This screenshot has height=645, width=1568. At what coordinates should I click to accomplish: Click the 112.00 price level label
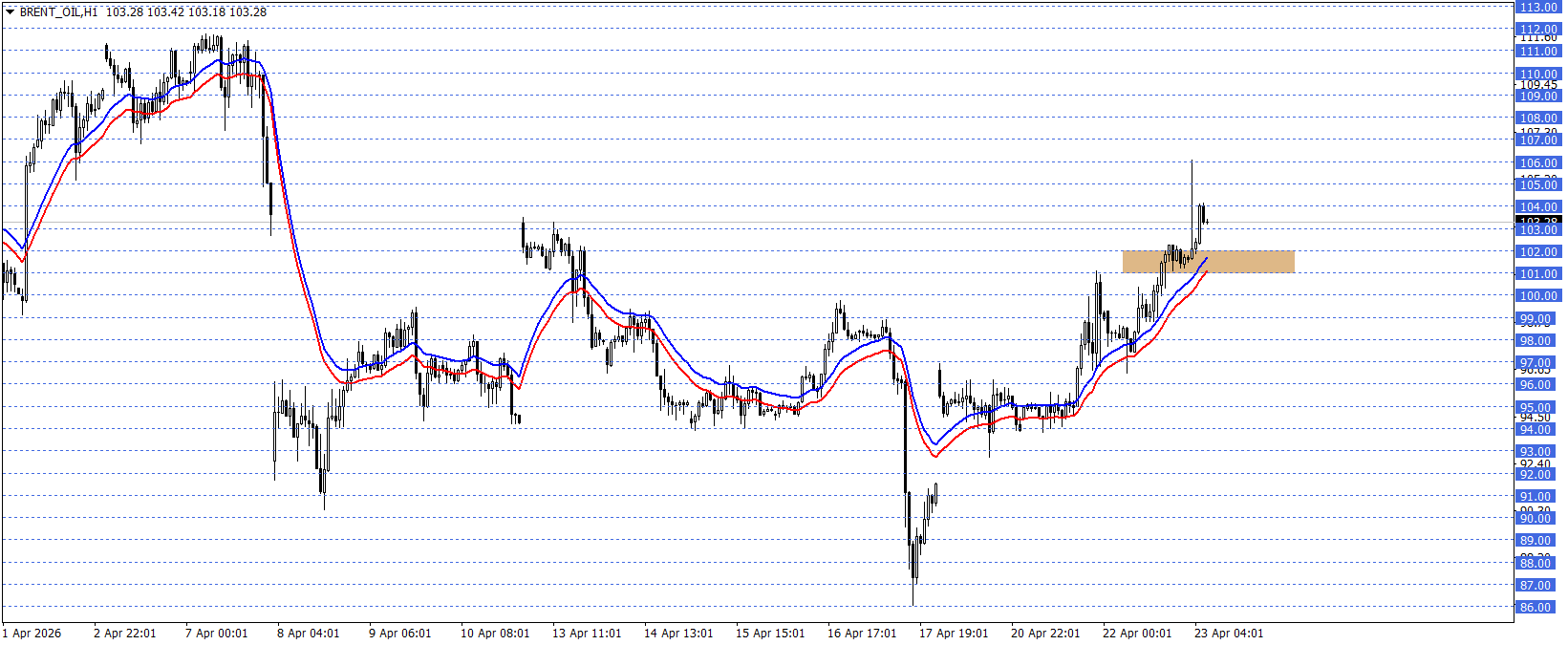(x=1538, y=30)
